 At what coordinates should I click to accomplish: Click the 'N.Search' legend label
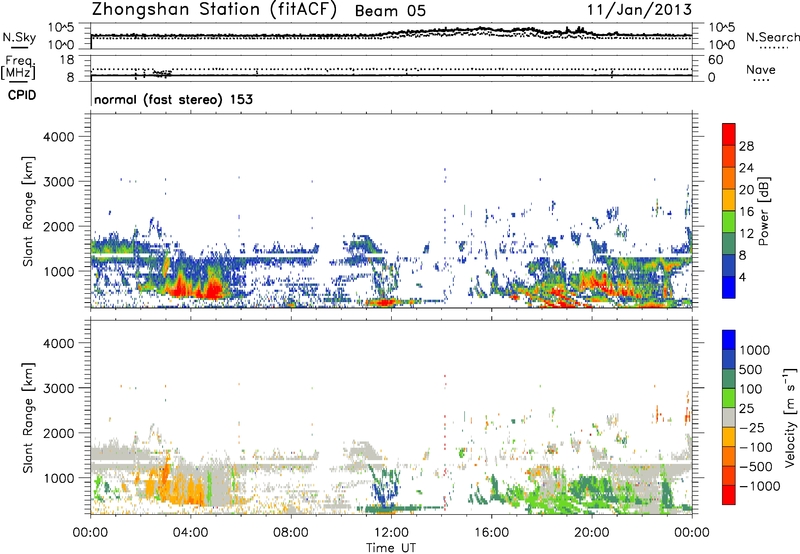coord(772,37)
